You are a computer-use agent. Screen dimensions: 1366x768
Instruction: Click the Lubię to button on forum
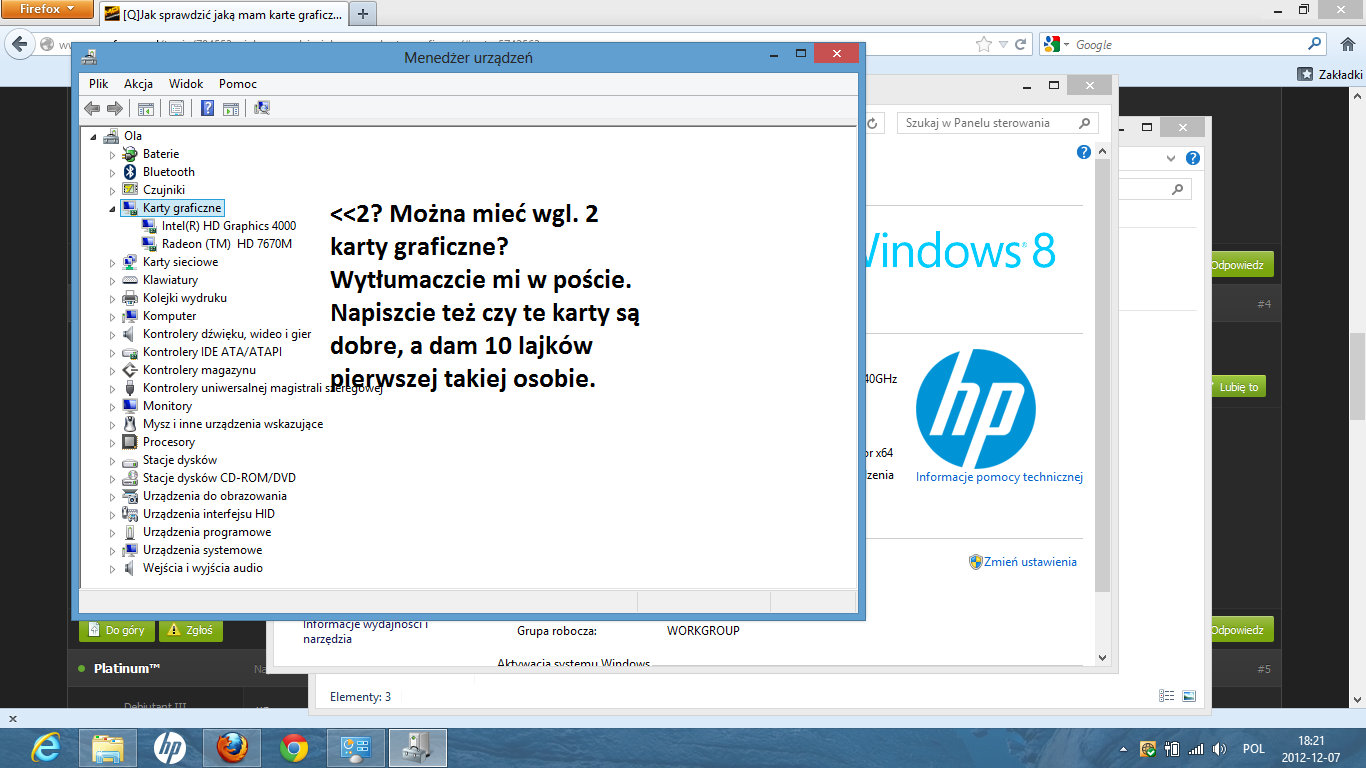pos(1238,387)
